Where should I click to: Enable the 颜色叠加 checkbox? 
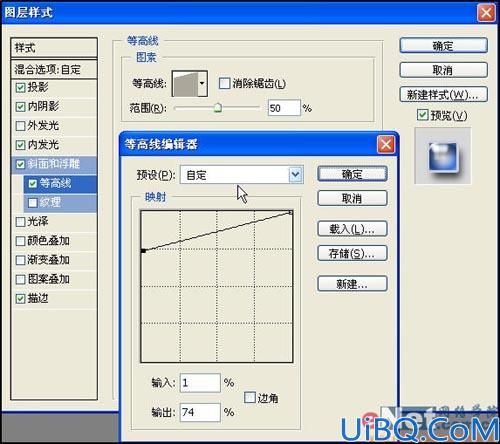pyautogui.click(x=20, y=241)
